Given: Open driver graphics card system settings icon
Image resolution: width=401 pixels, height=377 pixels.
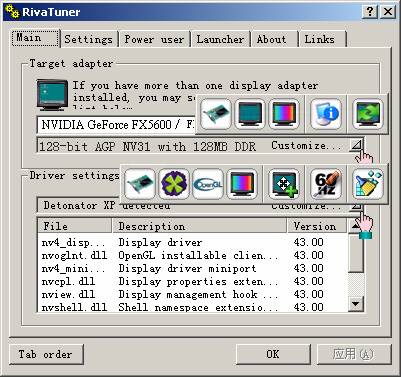Looking at the screenshot, I should pos(140,184).
